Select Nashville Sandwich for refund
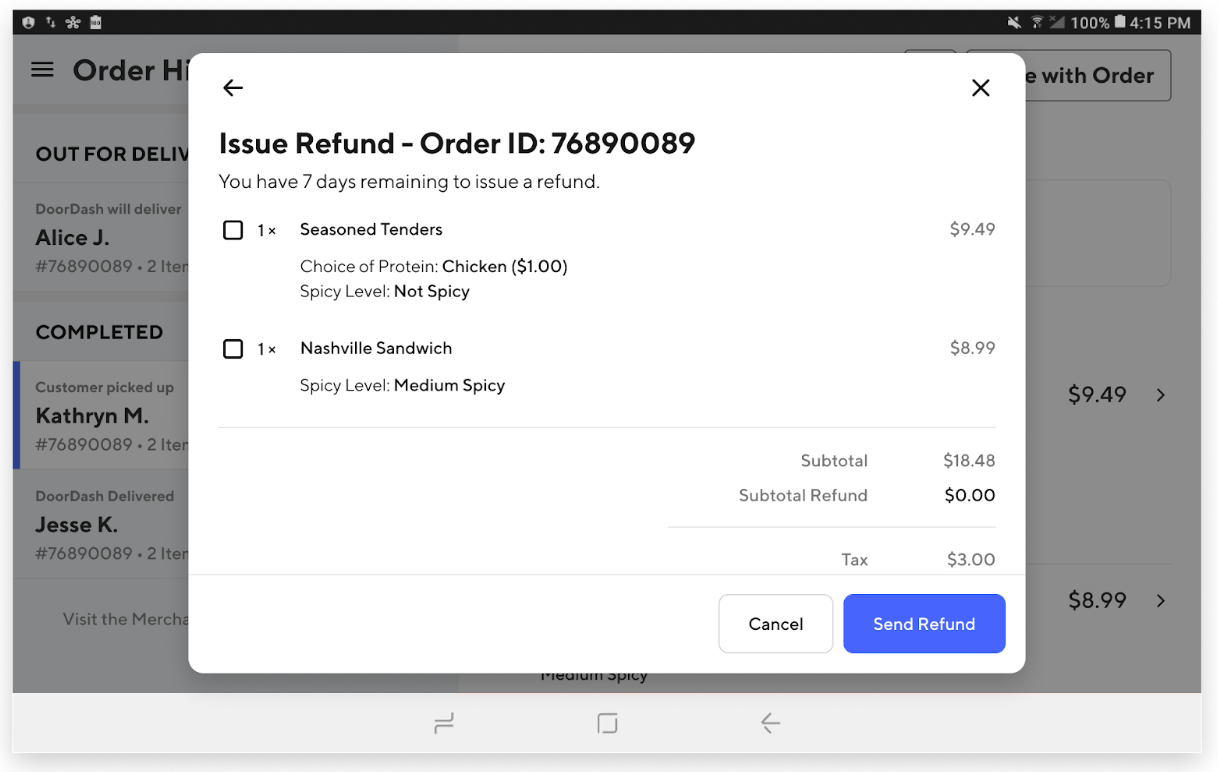This screenshot has width=1218, height=772. tap(233, 348)
